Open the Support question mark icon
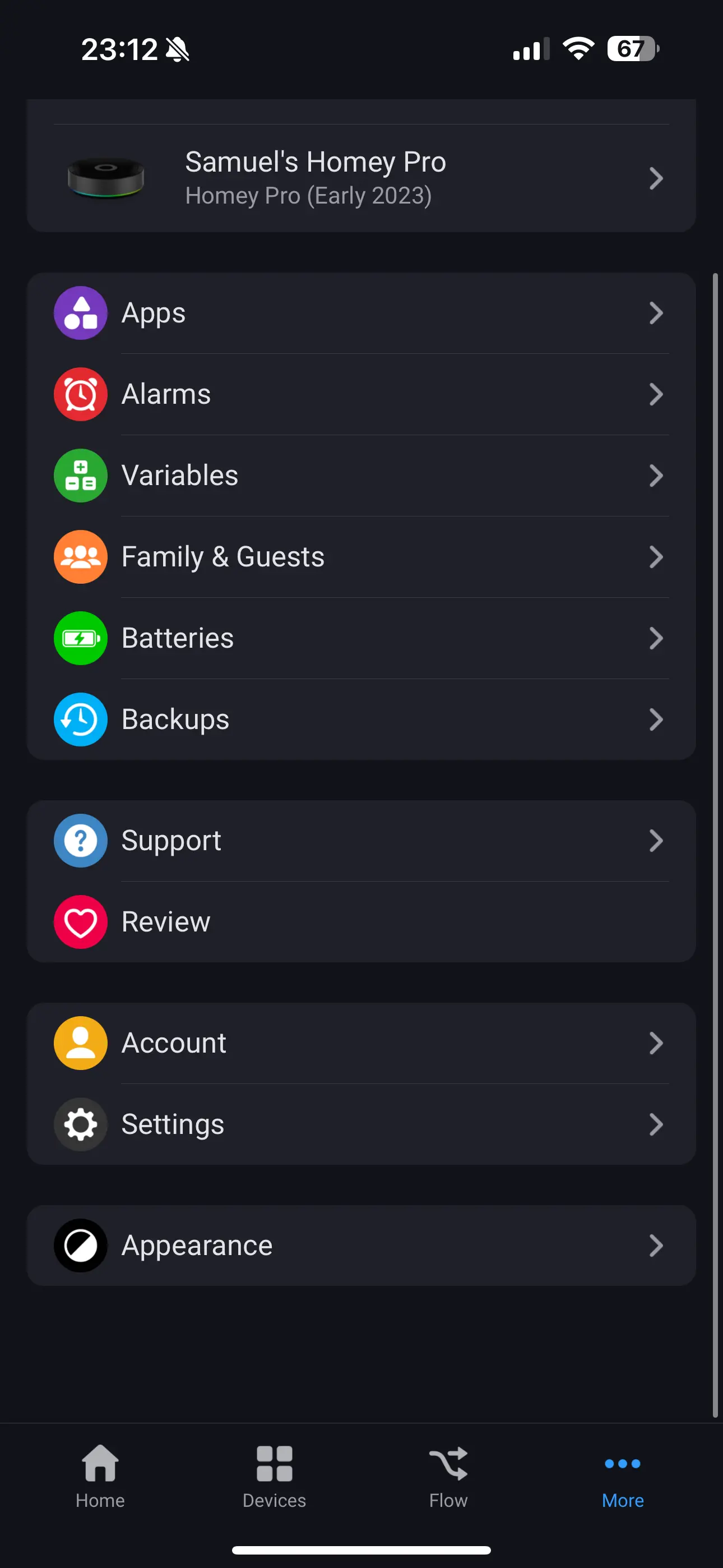Viewport: 723px width, 1568px height. pos(80,841)
